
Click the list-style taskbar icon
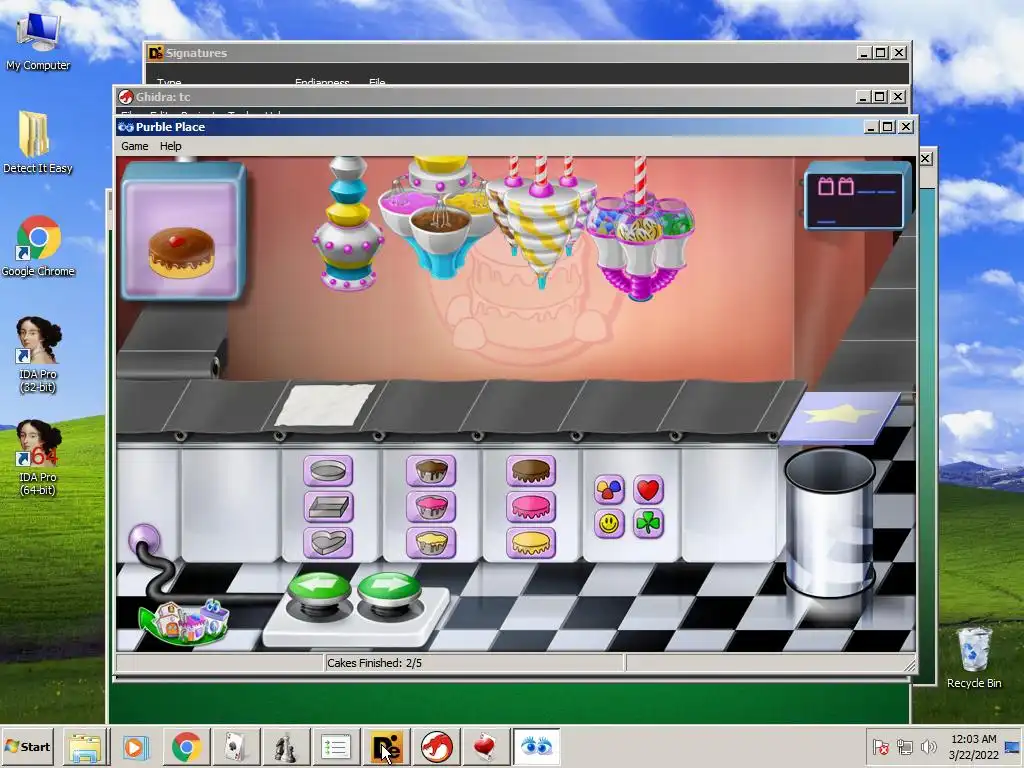pyautogui.click(x=336, y=747)
